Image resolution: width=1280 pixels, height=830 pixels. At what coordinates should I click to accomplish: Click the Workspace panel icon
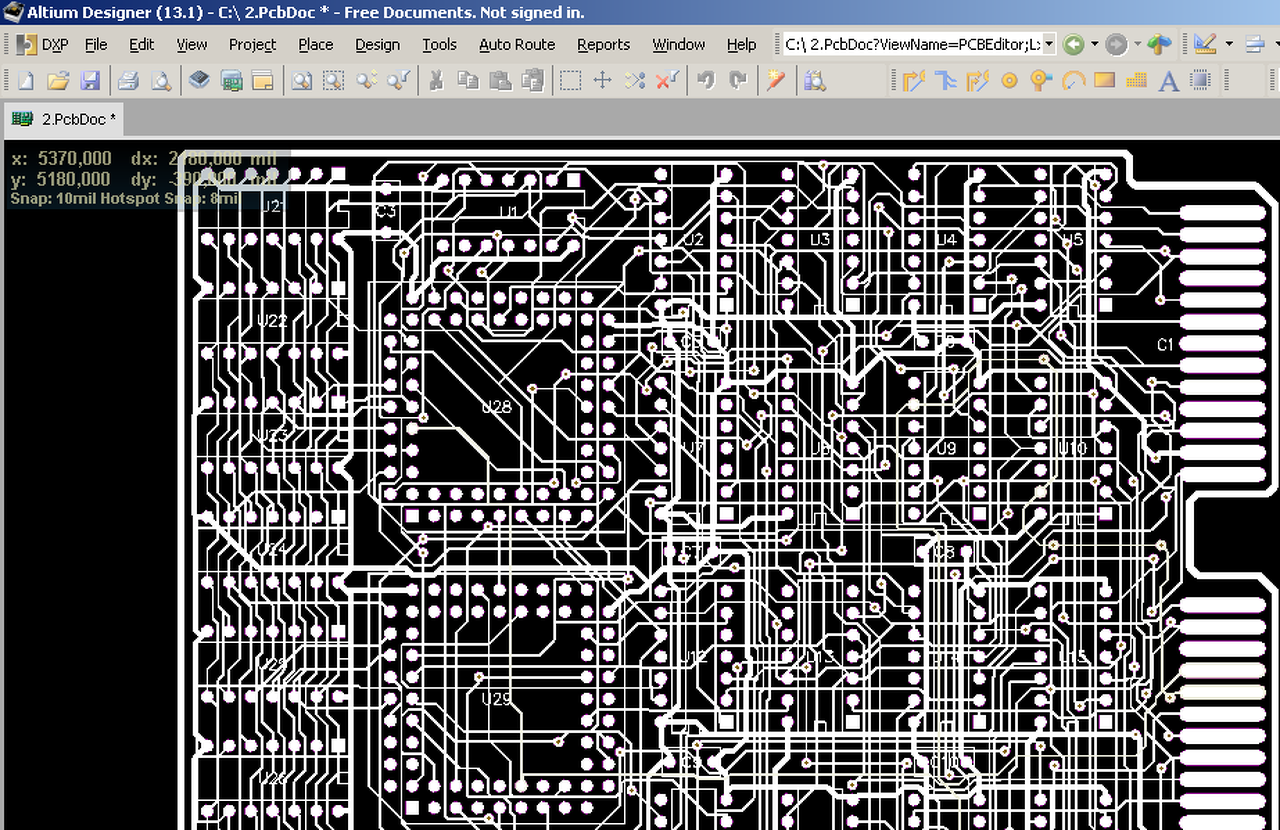click(x=263, y=81)
